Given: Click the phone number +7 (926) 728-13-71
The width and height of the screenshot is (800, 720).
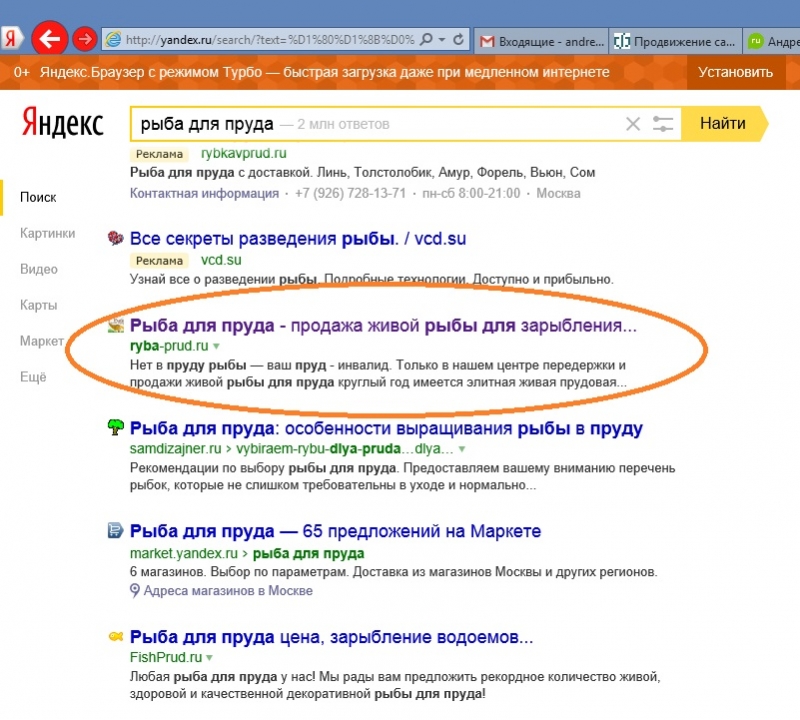Looking at the screenshot, I should coord(350,193).
